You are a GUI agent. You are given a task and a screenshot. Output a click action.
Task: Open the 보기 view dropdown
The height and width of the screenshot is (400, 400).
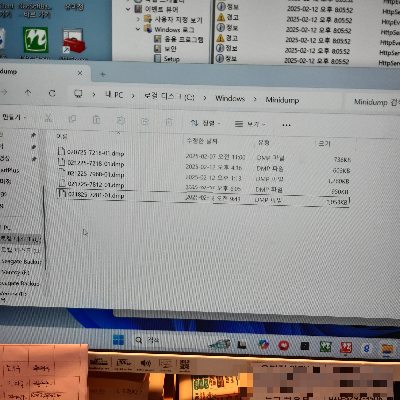point(250,124)
